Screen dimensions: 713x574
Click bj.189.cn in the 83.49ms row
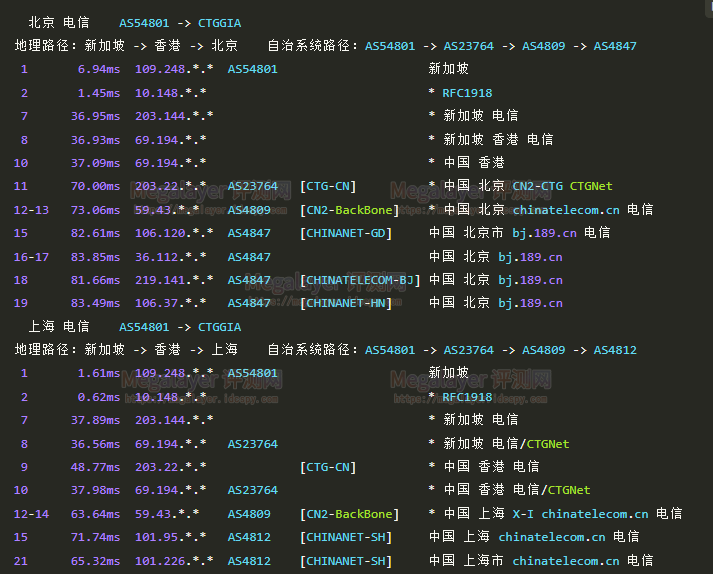pos(531,303)
